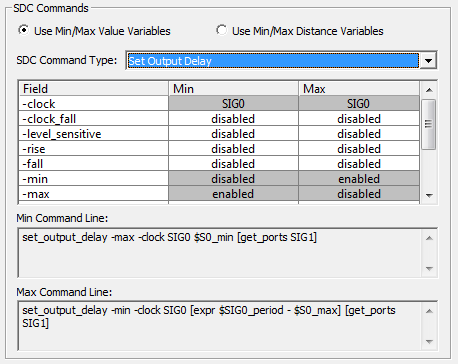Click the Field column header
This screenshot has height=364, width=458.
click(94, 89)
